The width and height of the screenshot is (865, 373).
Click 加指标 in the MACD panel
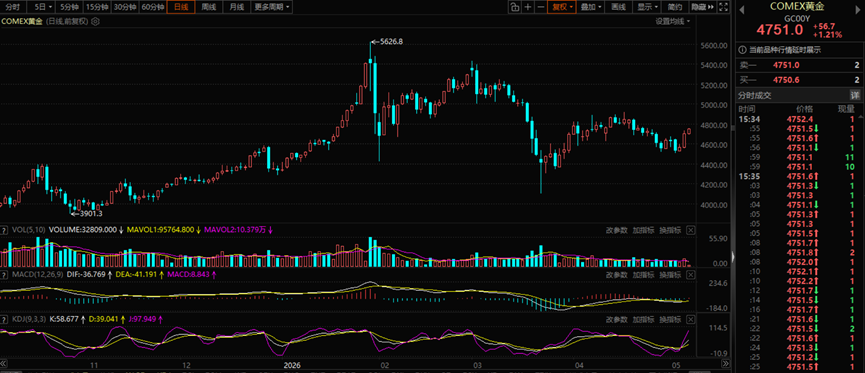[643, 275]
